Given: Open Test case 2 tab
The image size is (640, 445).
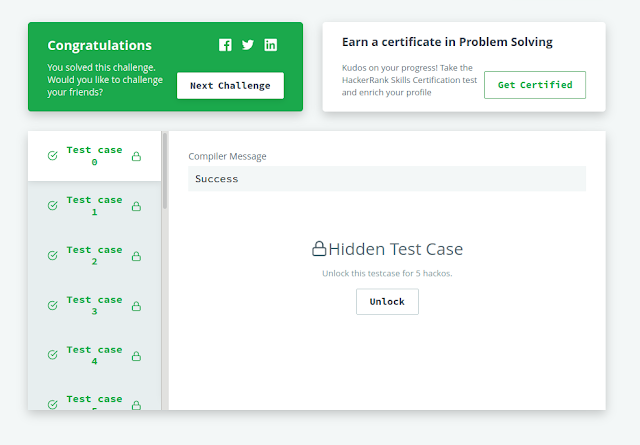Looking at the screenshot, I should pyautogui.click(x=94, y=256).
